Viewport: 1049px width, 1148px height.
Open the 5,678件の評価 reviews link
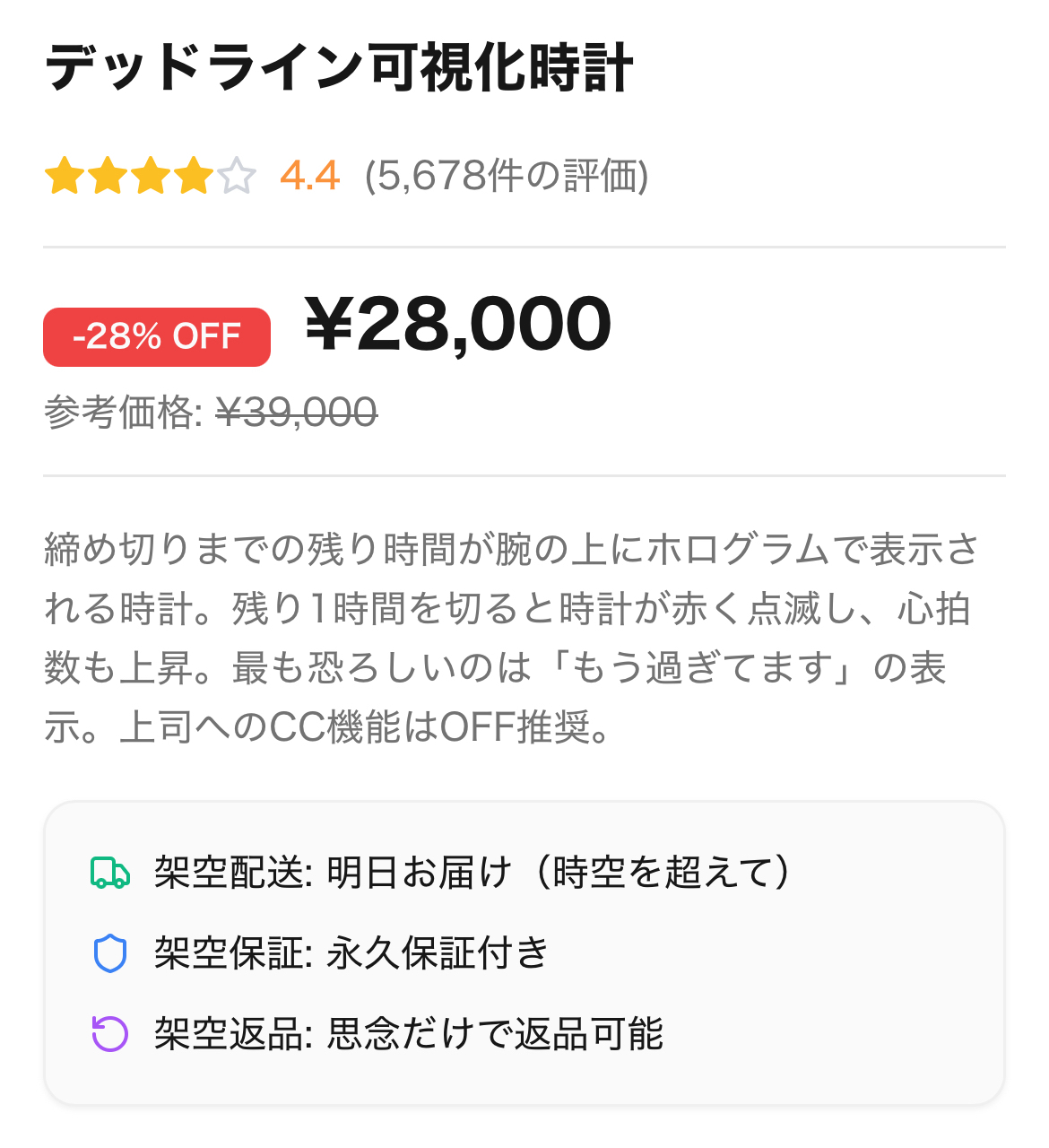[506, 176]
